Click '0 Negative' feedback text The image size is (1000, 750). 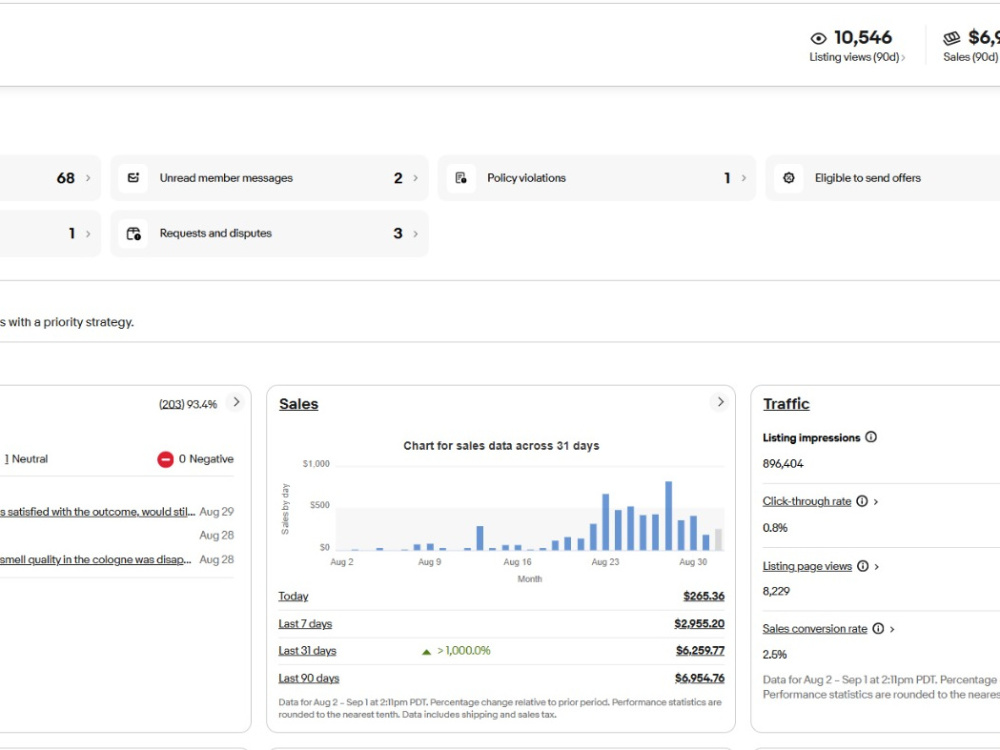pyautogui.click(x=206, y=459)
